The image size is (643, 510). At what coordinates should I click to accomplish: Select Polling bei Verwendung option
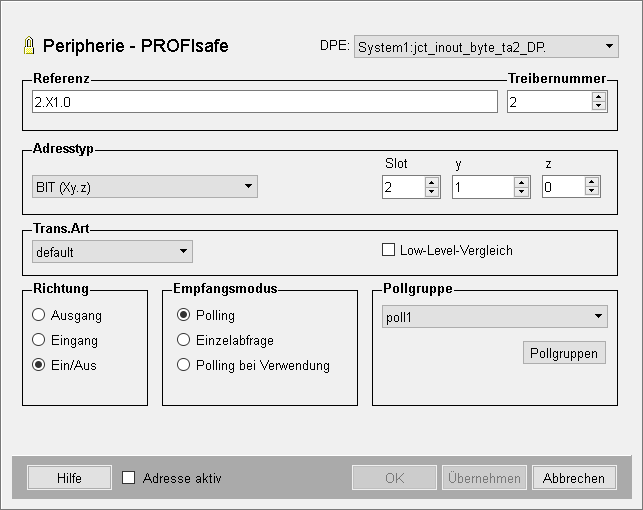point(183,365)
